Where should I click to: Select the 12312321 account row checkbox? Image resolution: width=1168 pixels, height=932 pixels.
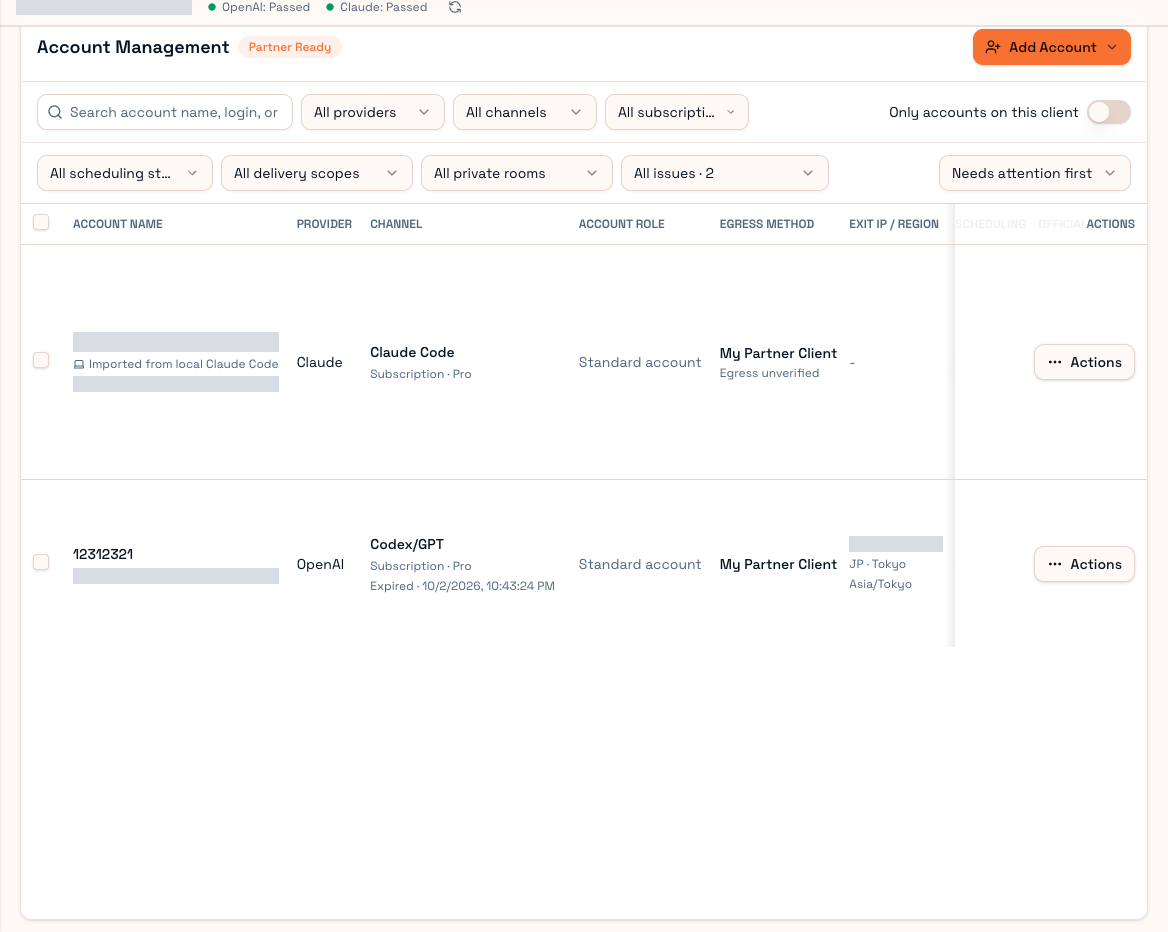click(41, 562)
